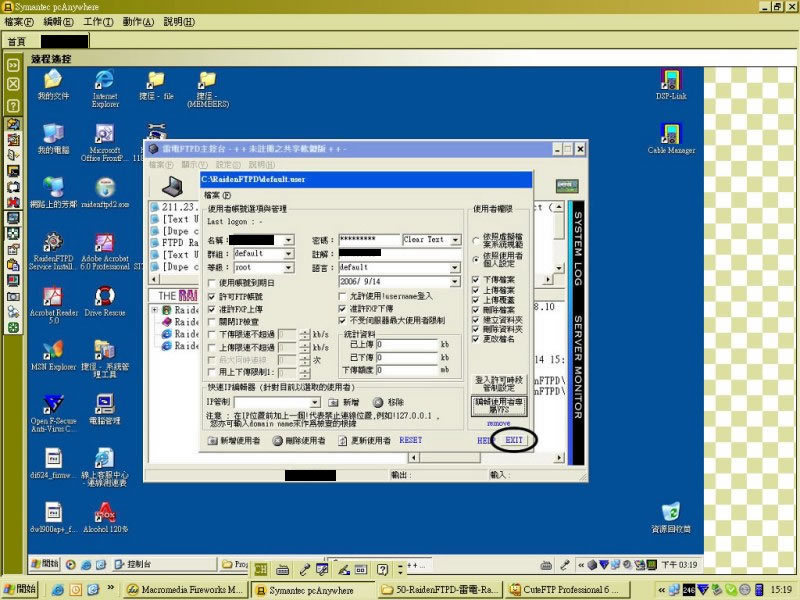Uncheck the 刪除檔案 permission checkbox
Image resolution: width=800 pixels, height=600 pixels.
coord(476,310)
